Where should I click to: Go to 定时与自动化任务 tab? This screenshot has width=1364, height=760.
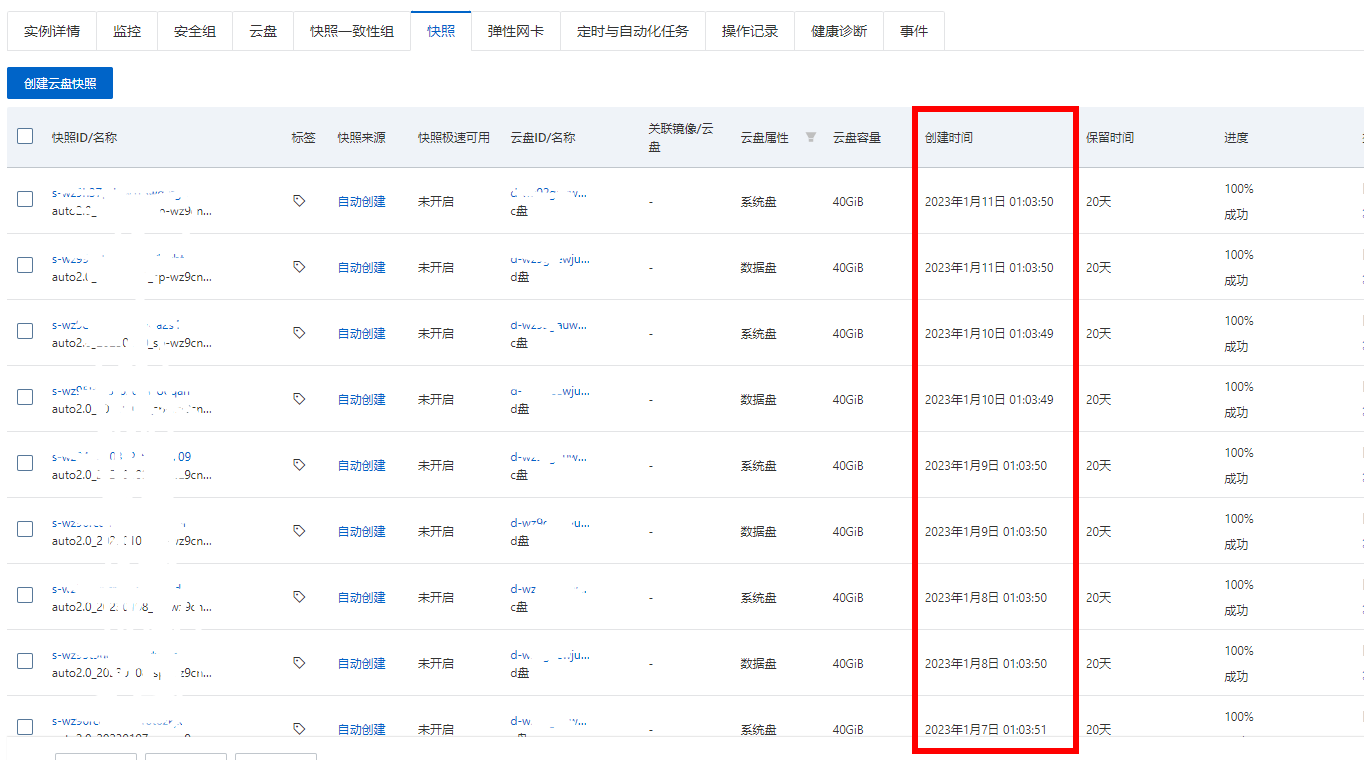(x=633, y=31)
